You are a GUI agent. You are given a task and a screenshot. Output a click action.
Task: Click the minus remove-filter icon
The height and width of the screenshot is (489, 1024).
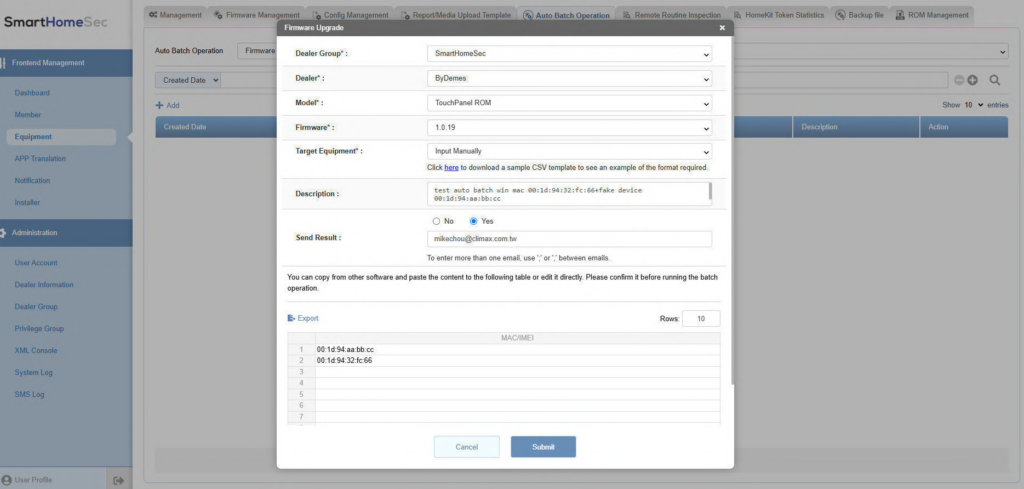pos(959,80)
